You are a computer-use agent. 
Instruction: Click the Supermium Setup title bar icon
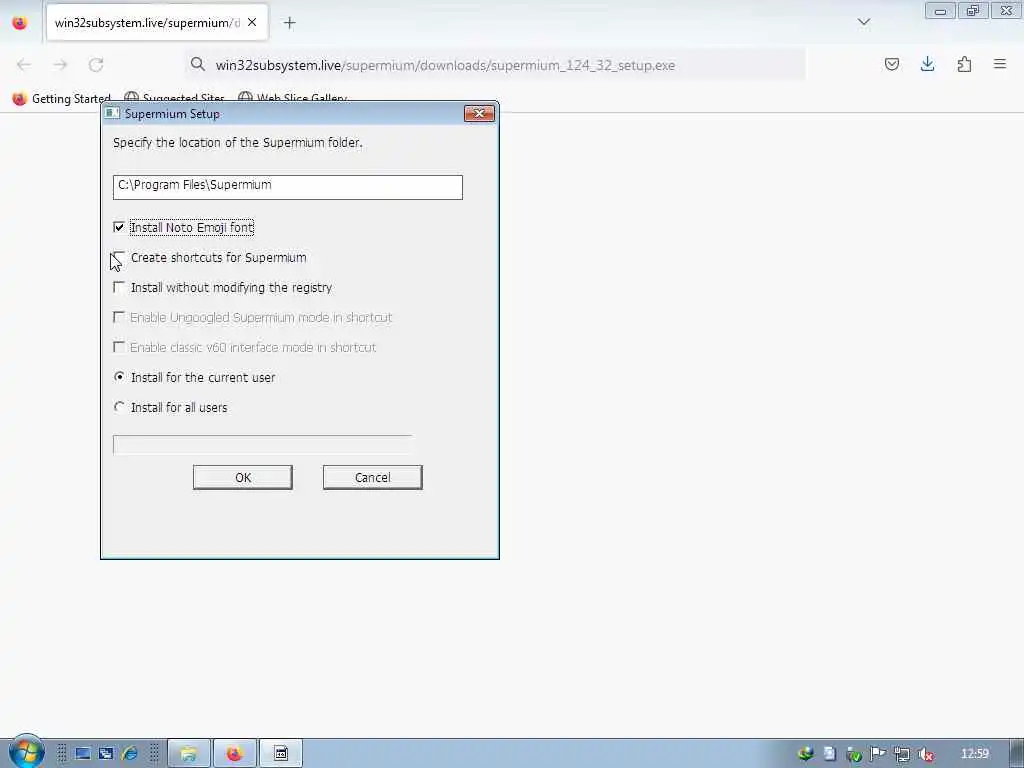(x=112, y=113)
